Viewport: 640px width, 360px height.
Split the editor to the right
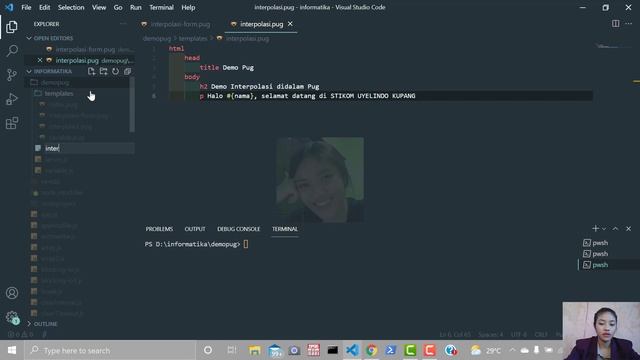[x=616, y=24]
